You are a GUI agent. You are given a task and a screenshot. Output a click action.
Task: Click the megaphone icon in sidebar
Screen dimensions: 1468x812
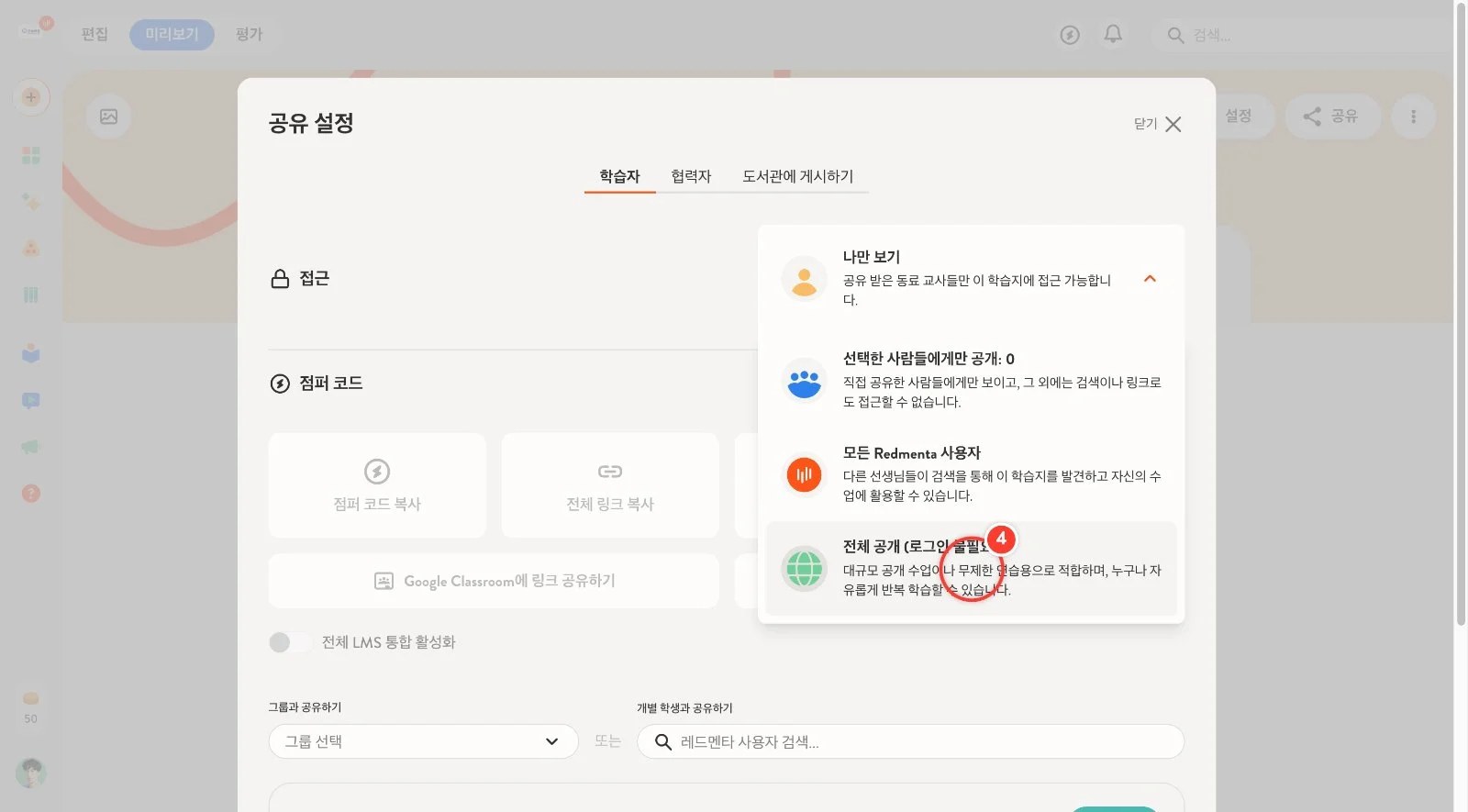pyautogui.click(x=31, y=447)
